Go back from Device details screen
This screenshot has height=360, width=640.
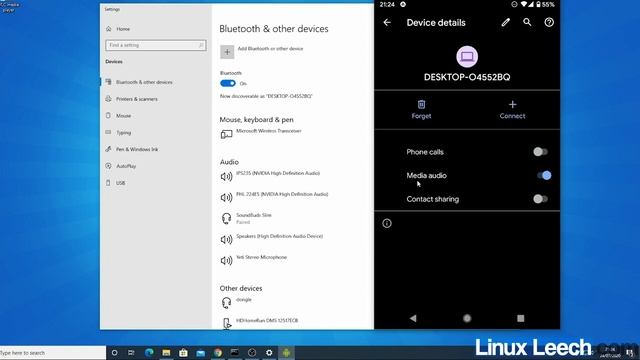[387, 22]
